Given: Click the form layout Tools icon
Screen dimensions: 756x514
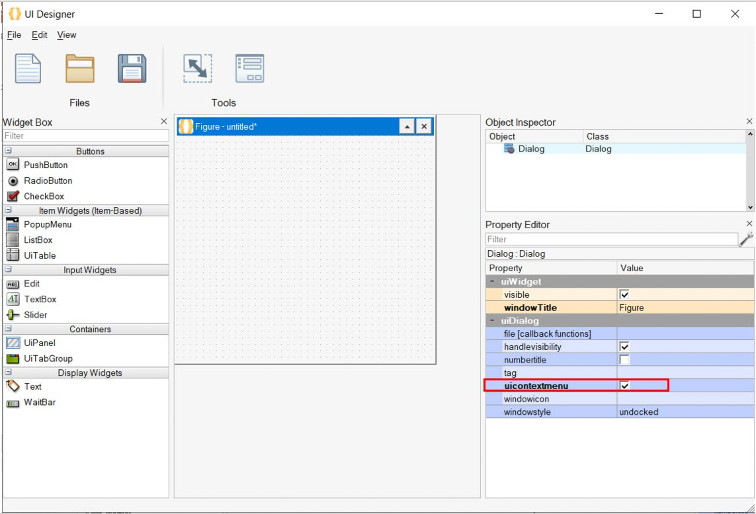Looking at the screenshot, I should point(249,68).
